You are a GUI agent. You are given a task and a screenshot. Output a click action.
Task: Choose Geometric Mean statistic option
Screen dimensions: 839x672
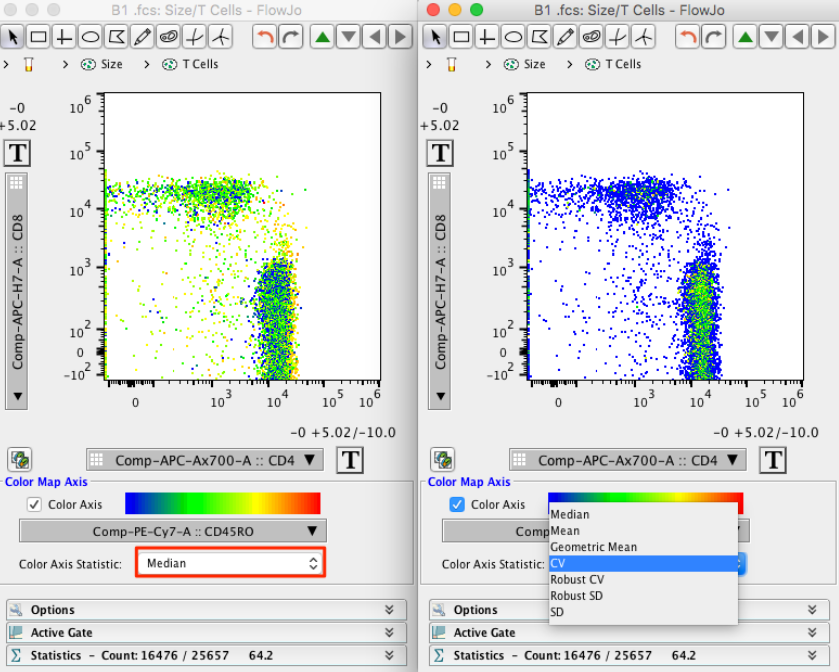[644, 547]
